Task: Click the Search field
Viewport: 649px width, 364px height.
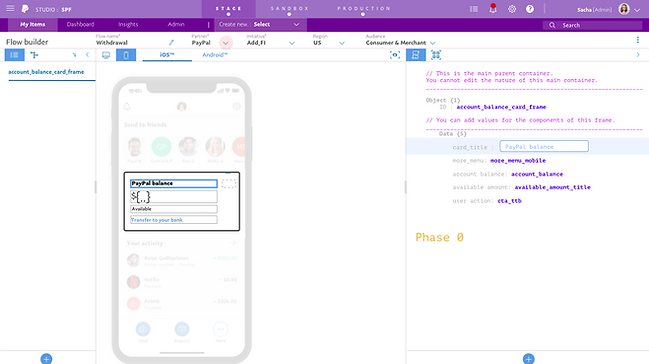Action: 592,25
